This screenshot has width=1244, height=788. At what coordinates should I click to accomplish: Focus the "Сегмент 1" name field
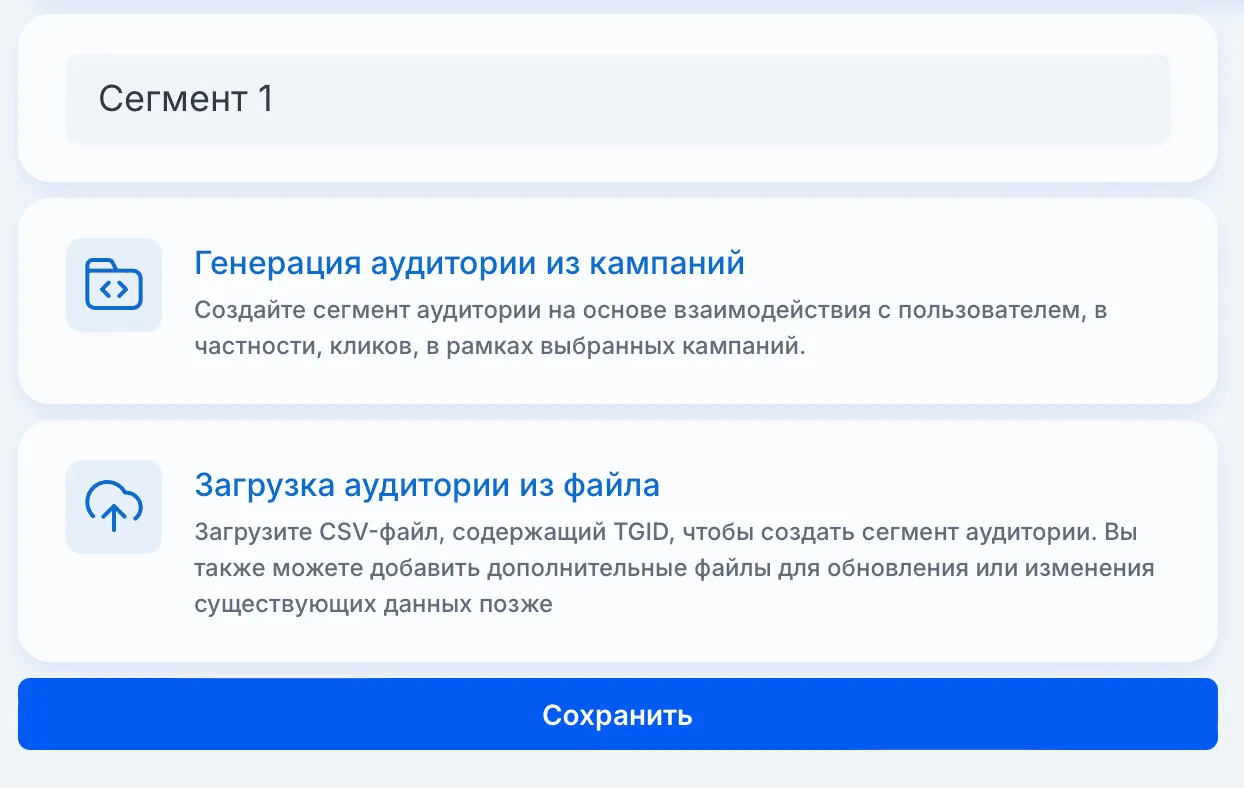point(618,99)
